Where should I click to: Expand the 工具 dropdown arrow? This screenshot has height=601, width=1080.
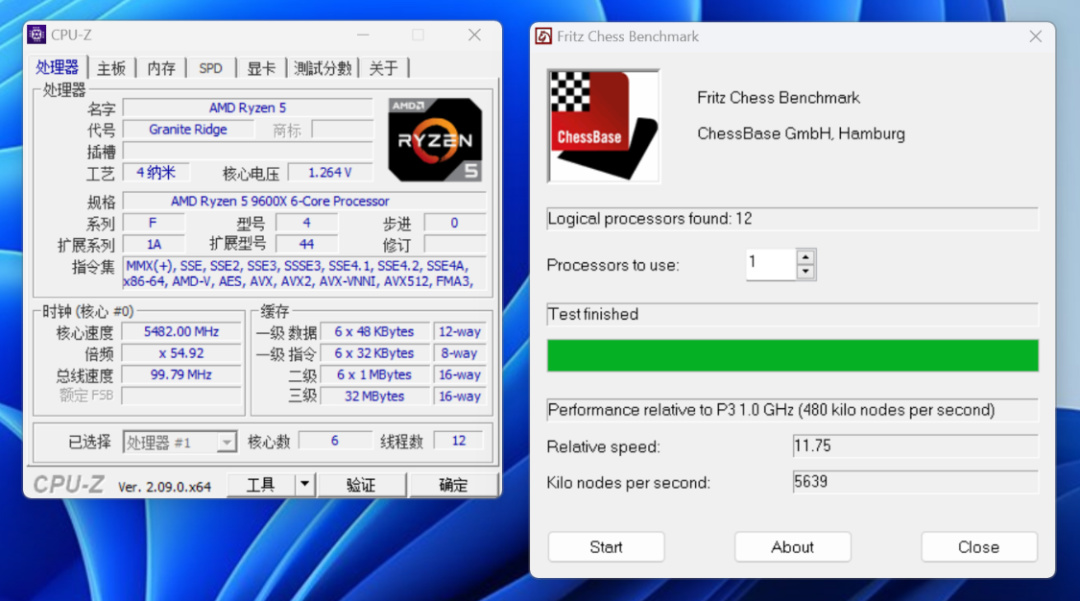pyautogui.click(x=304, y=485)
